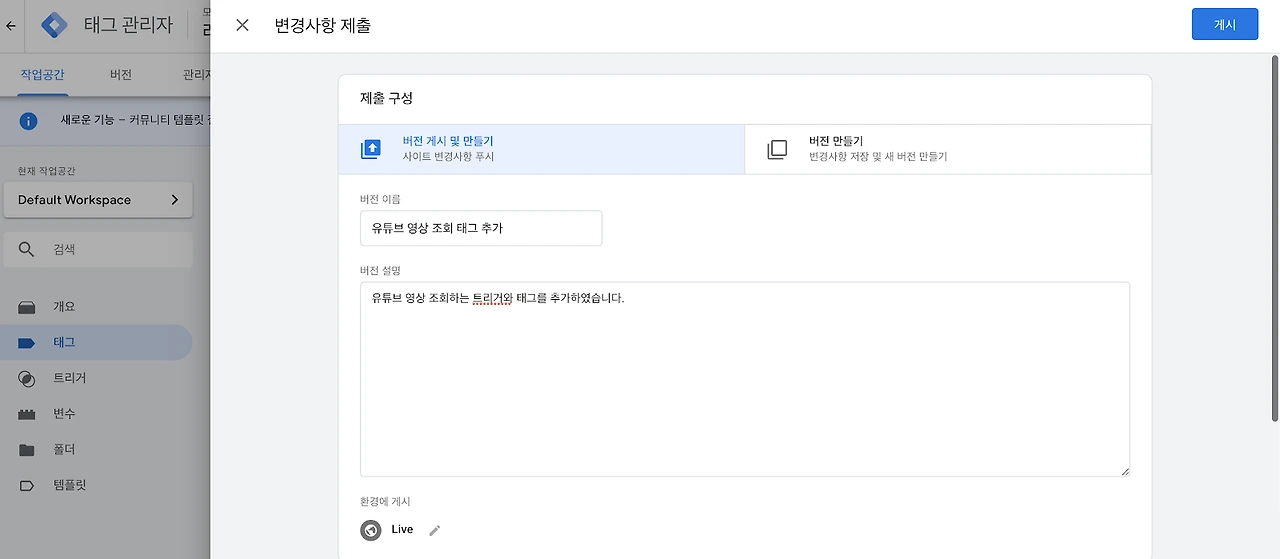Click the Tag Manager logo icon
Image resolution: width=1280 pixels, height=559 pixels.
(55, 26)
